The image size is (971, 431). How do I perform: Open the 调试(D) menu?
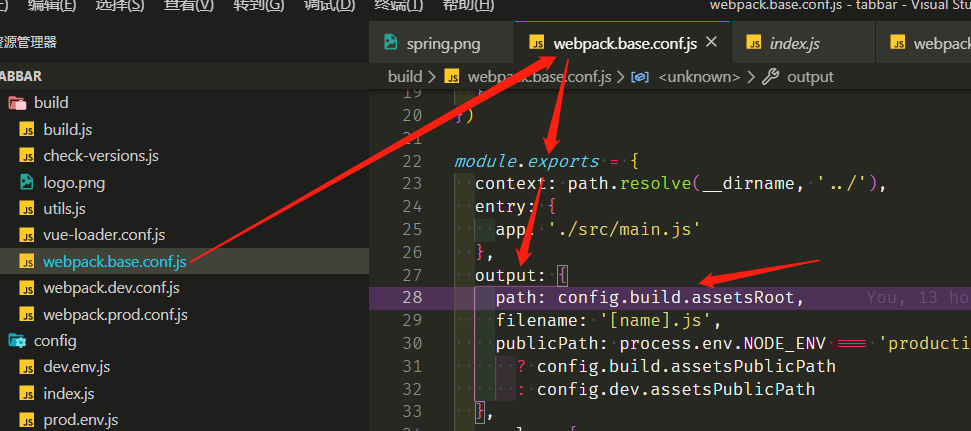tap(329, 6)
